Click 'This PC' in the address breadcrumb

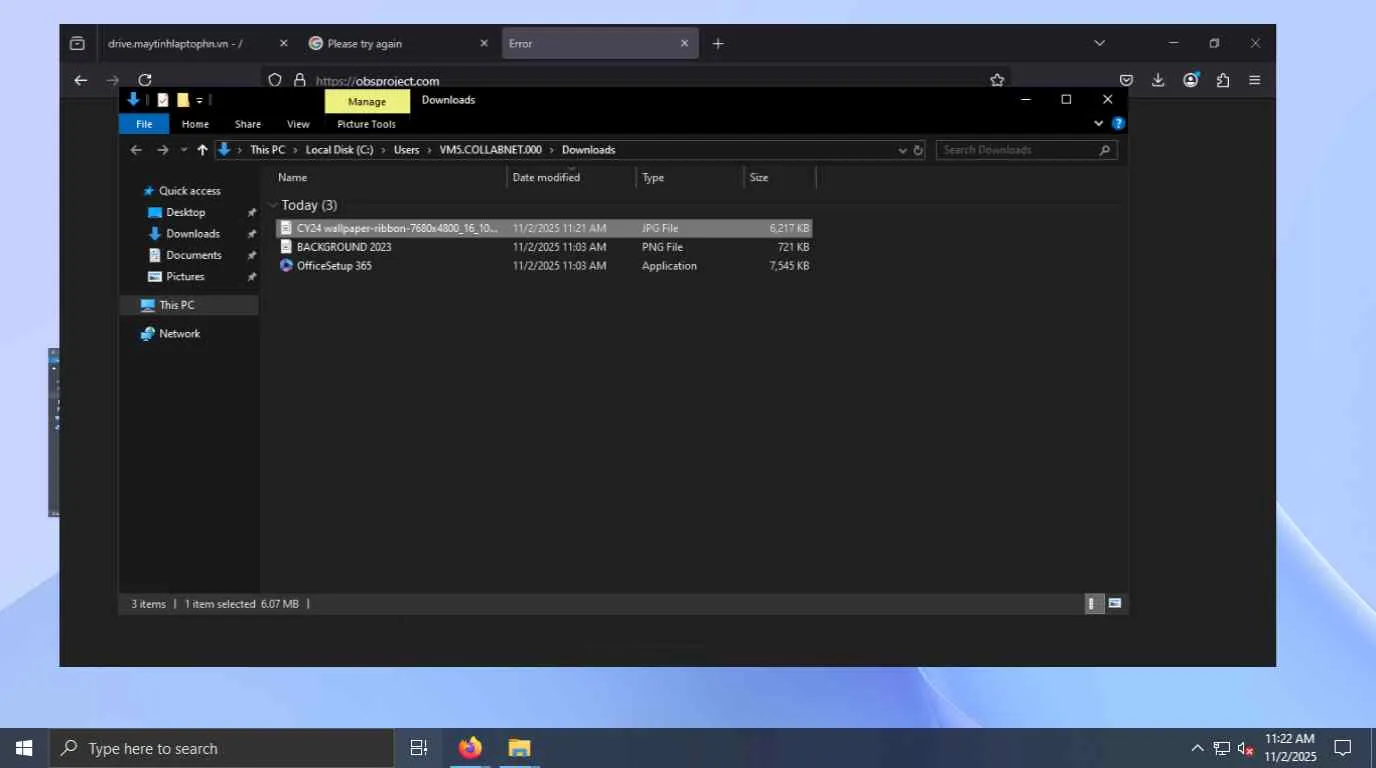267,150
